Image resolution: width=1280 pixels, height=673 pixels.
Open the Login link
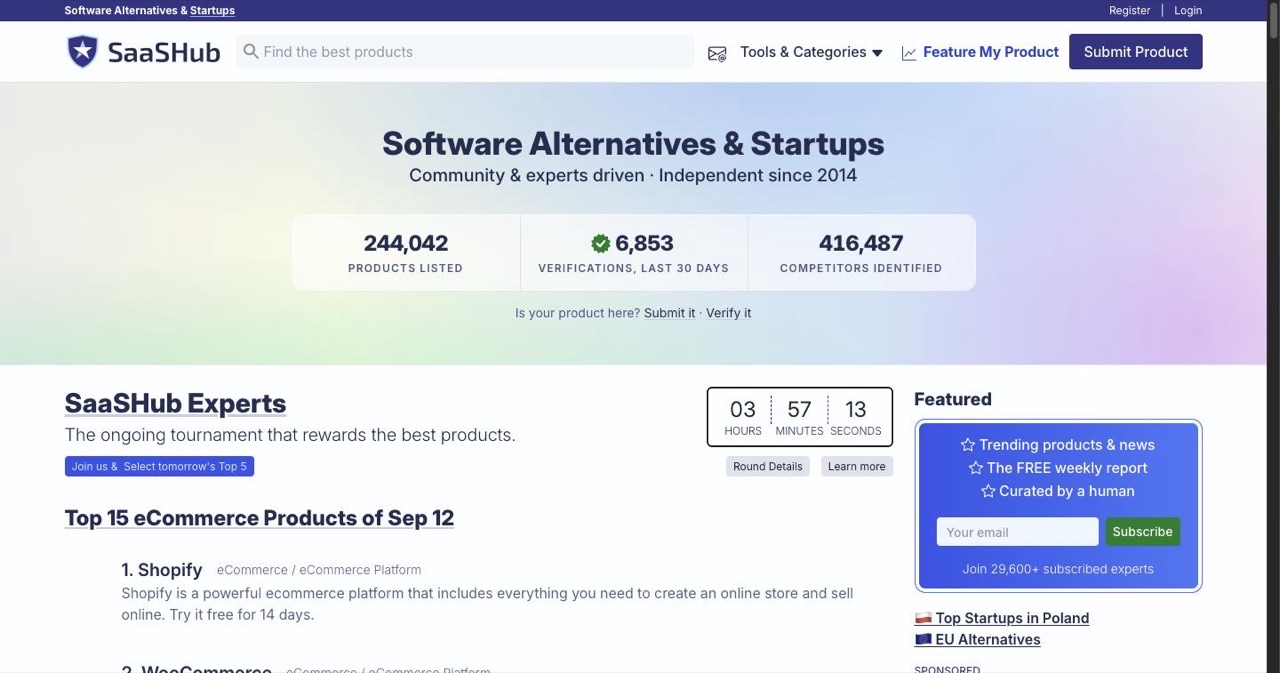coord(1188,10)
